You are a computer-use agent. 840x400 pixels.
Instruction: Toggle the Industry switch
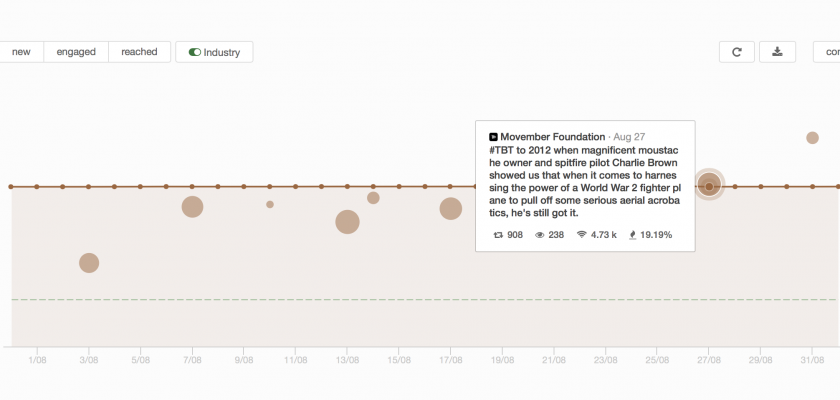tap(195, 52)
